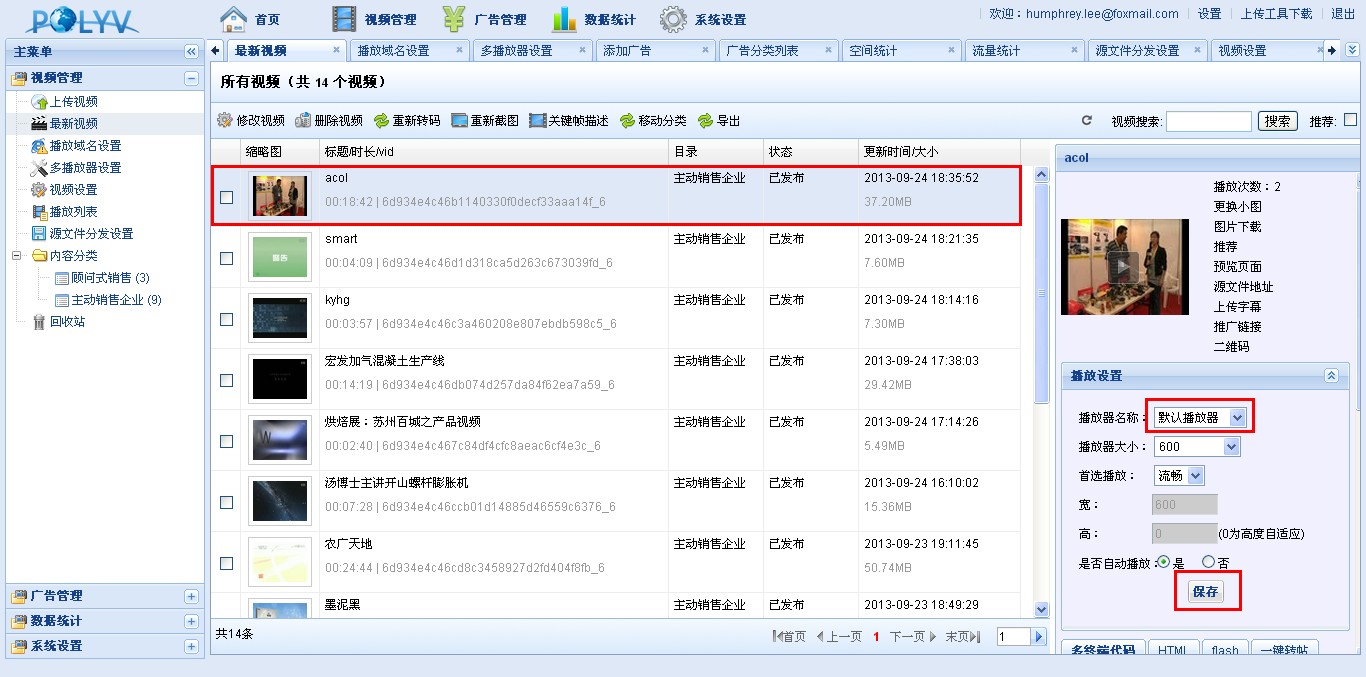
Task: Enable the 推荐 checkbox
Action: pos(1350,120)
